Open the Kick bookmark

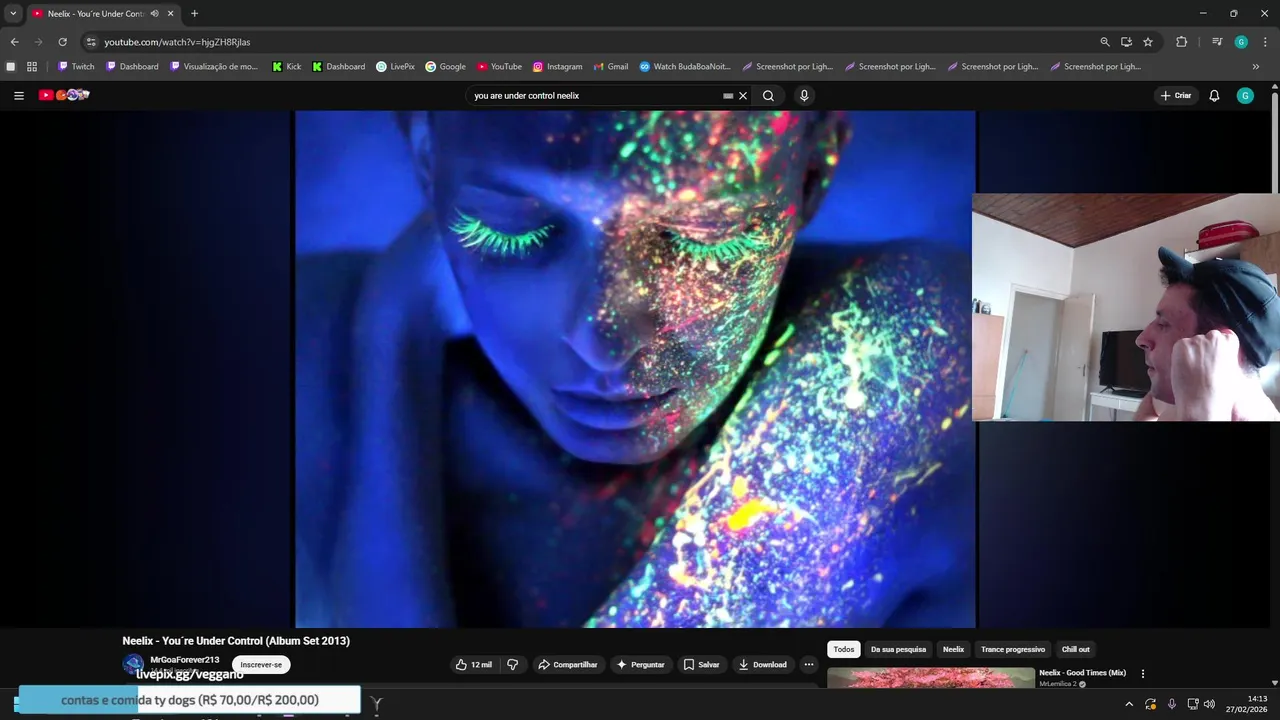click(x=286, y=67)
